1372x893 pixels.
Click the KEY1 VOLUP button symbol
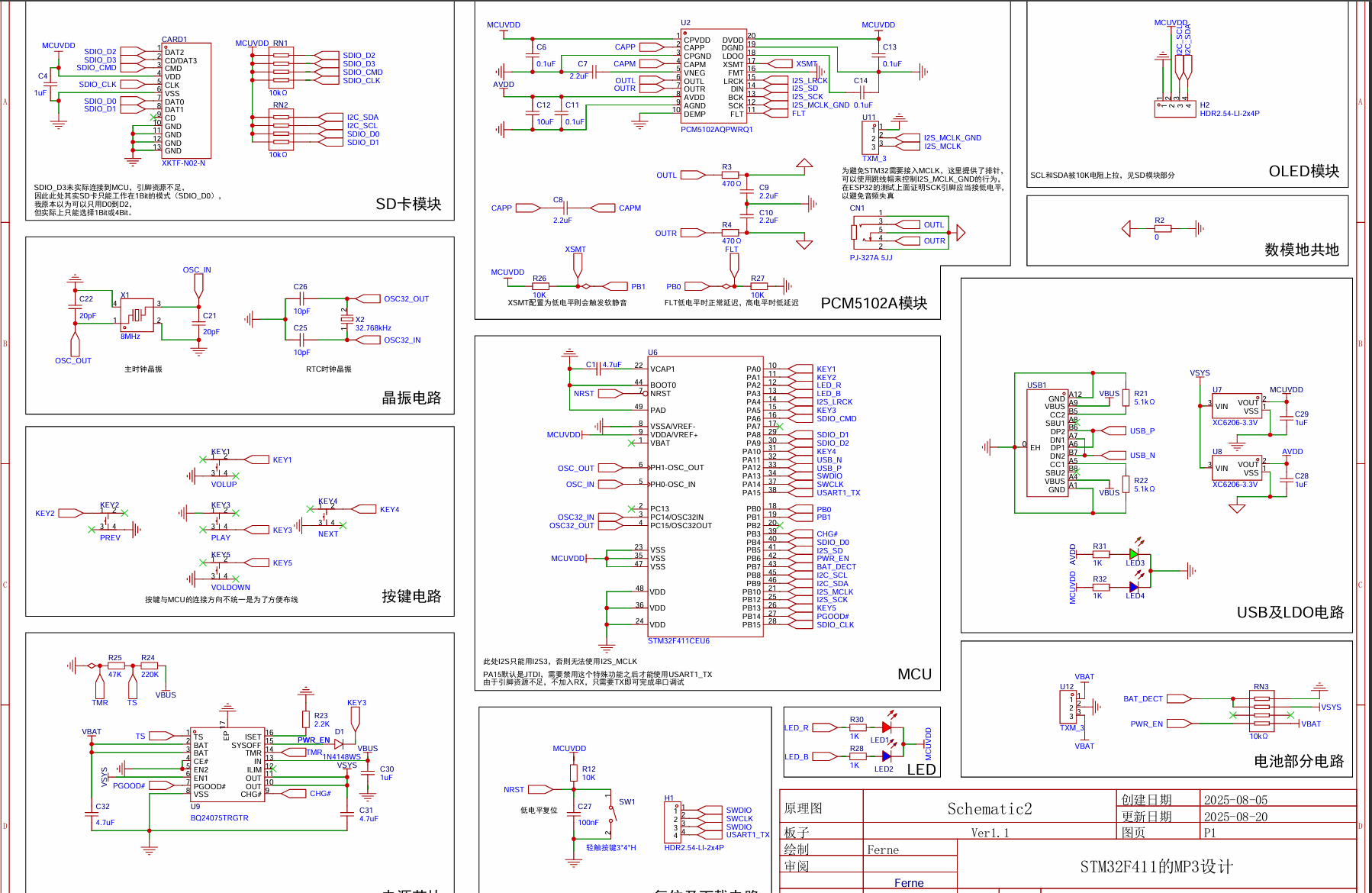click(220, 466)
